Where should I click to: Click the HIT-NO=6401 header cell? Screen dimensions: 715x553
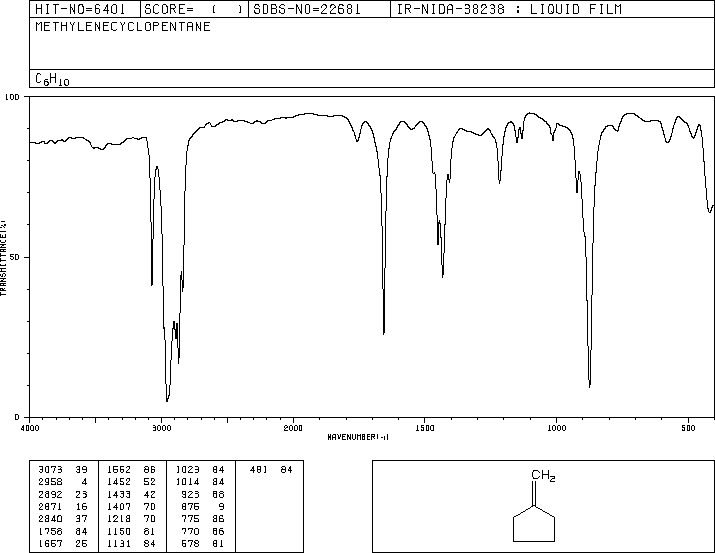(85, 9)
